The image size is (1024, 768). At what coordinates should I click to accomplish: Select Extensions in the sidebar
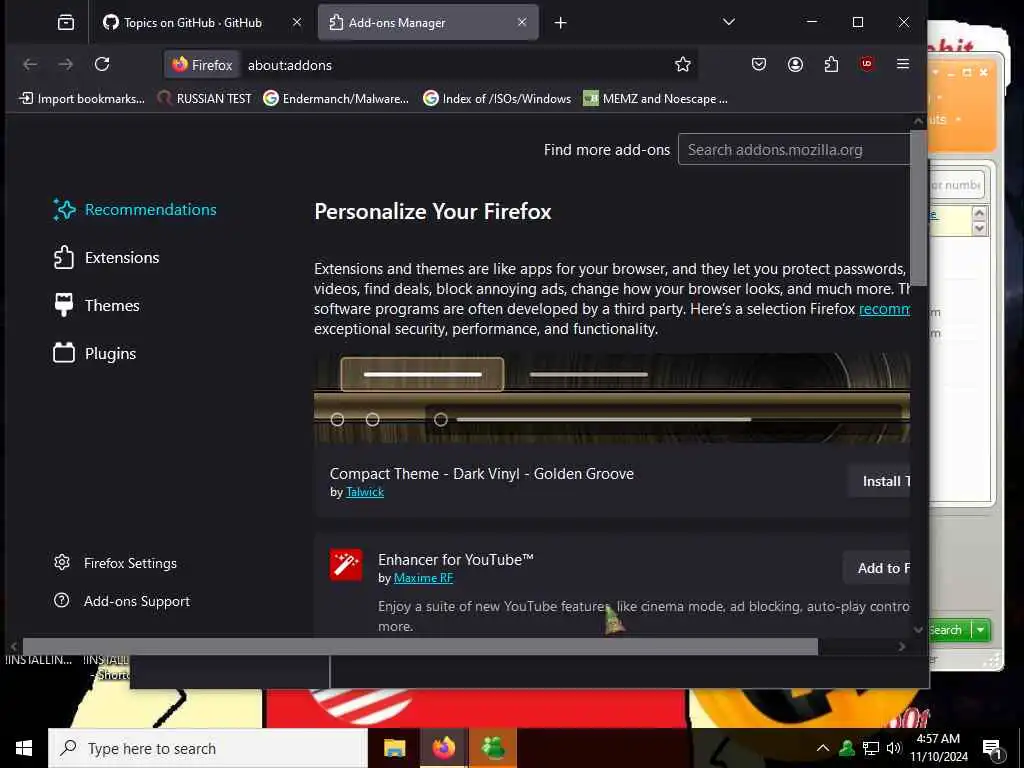click(x=106, y=257)
